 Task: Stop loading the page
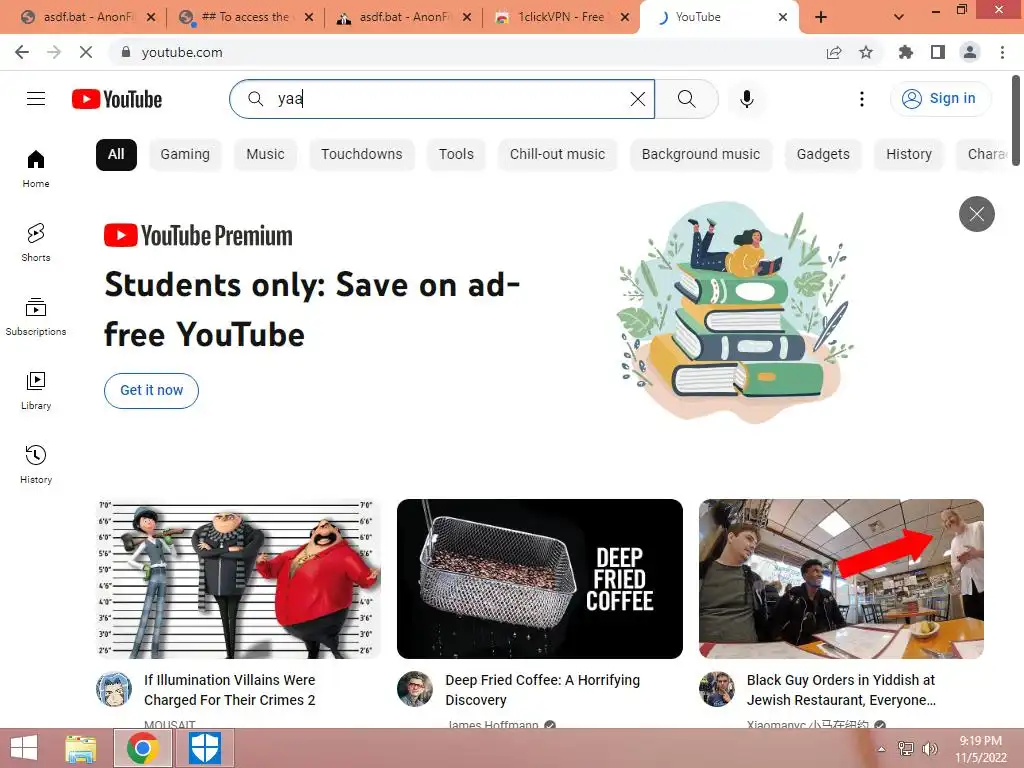point(86,52)
